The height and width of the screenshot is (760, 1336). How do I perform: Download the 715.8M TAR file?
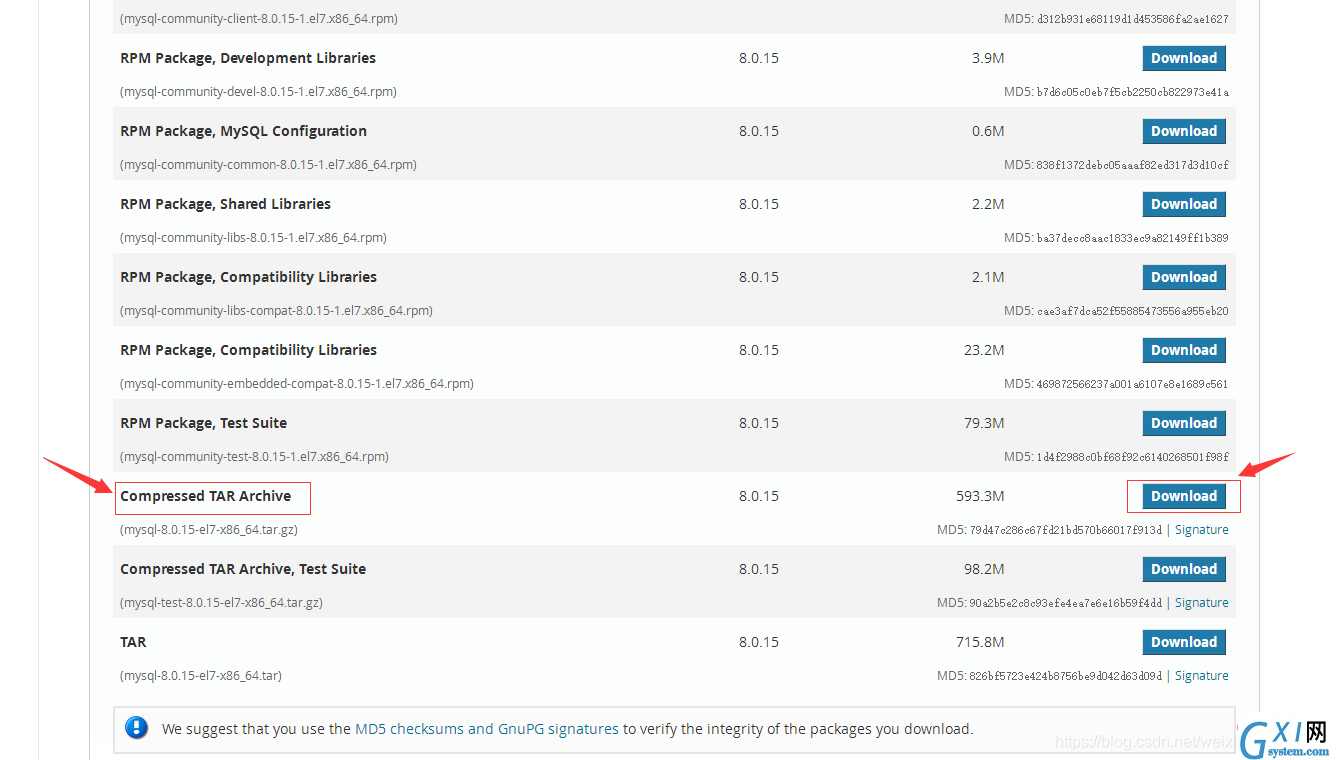(x=1184, y=642)
